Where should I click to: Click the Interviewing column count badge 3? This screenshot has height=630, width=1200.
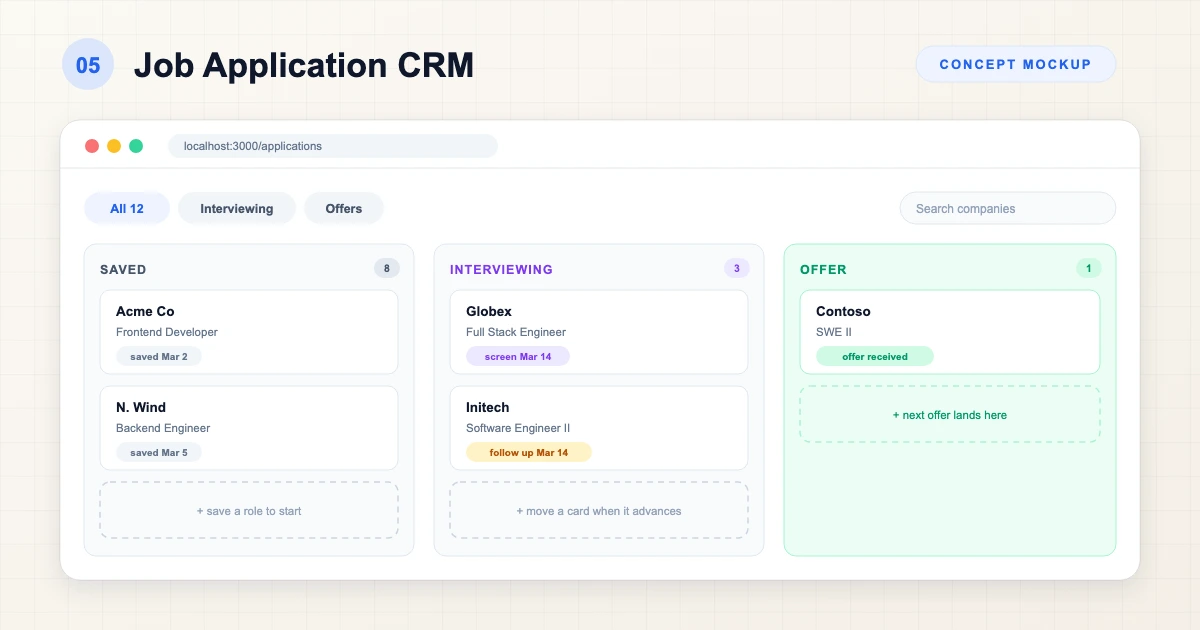(x=737, y=268)
